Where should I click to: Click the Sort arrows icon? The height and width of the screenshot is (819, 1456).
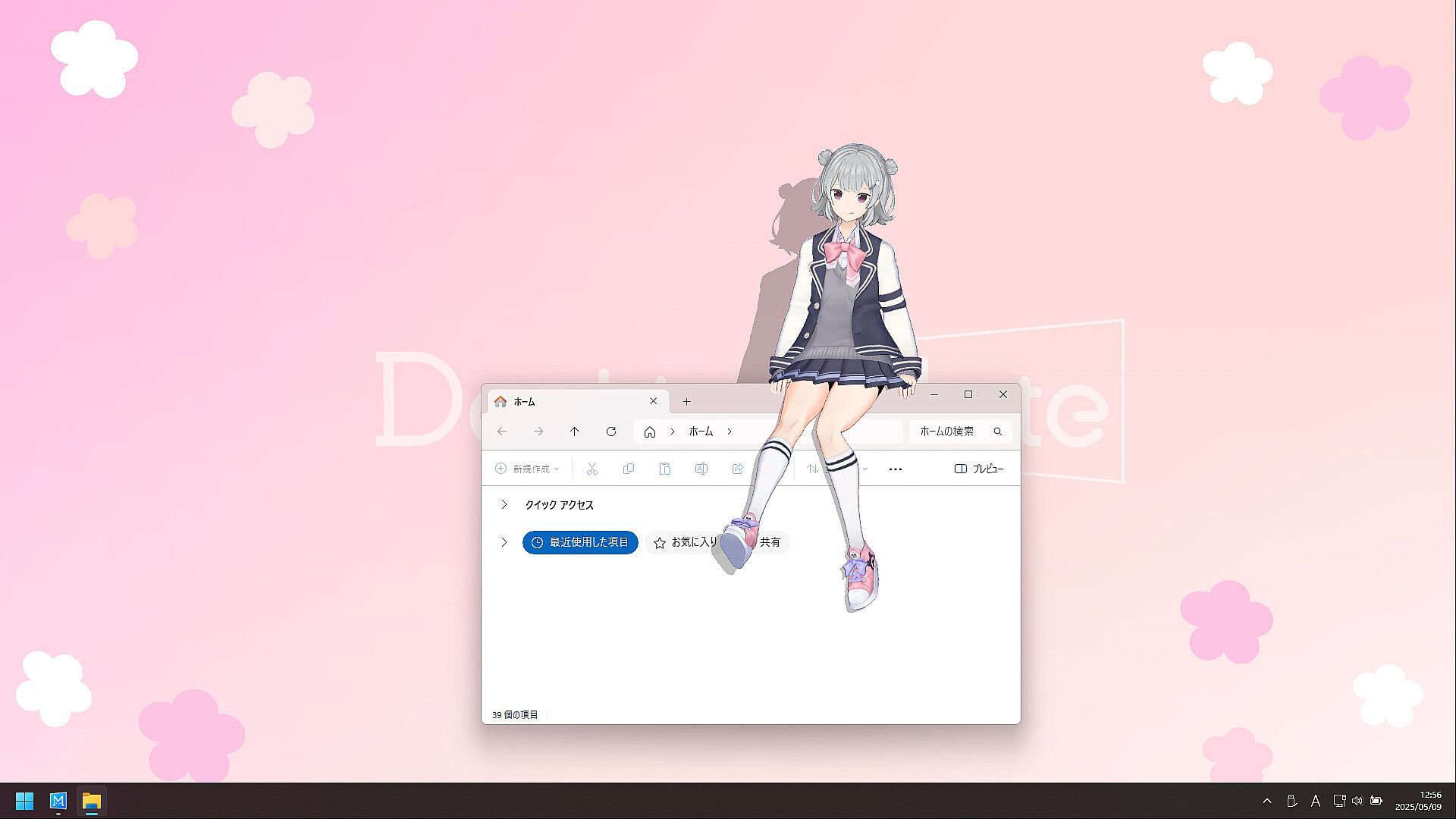click(812, 469)
